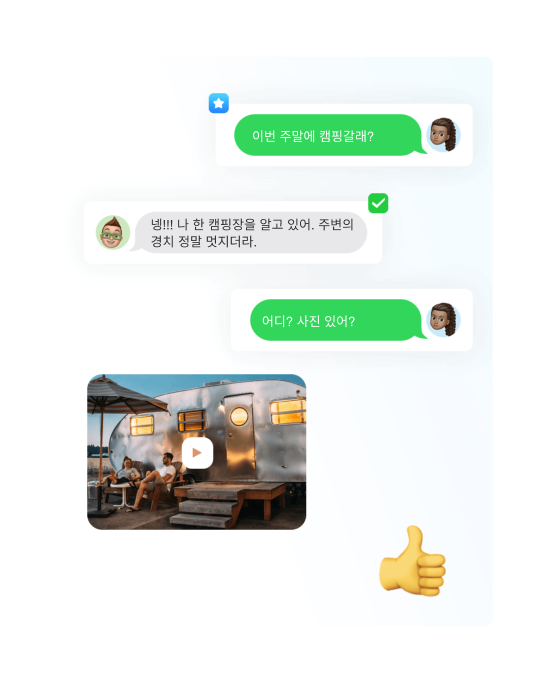Click the small white side table
The width and height of the screenshot is (533, 683).
(x=120, y=494)
